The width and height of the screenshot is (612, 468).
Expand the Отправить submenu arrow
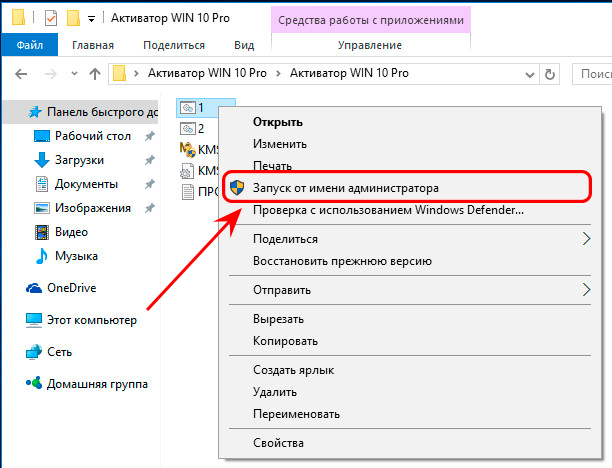coord(586,290)
